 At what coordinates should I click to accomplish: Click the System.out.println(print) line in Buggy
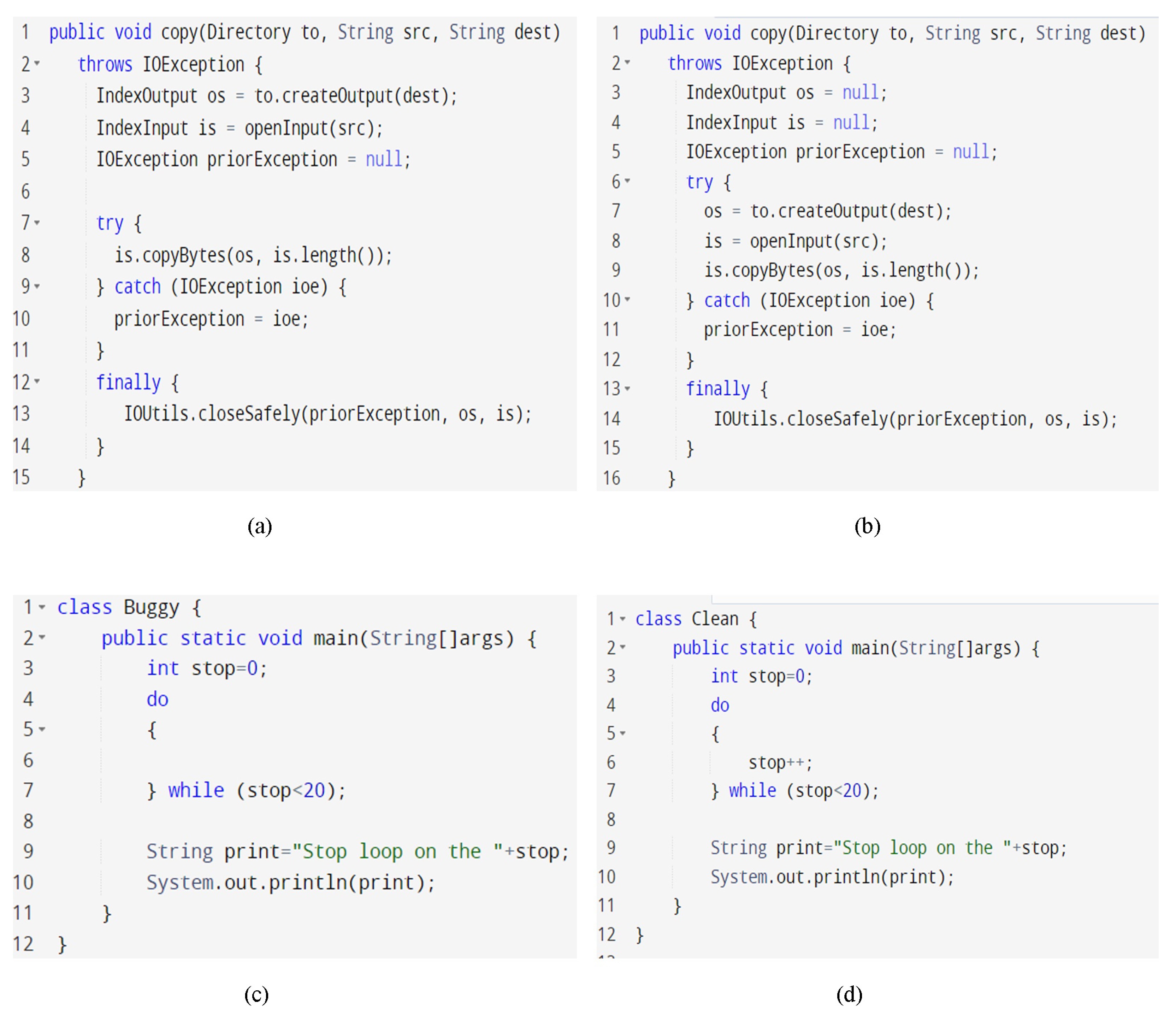tap(290, 882)
